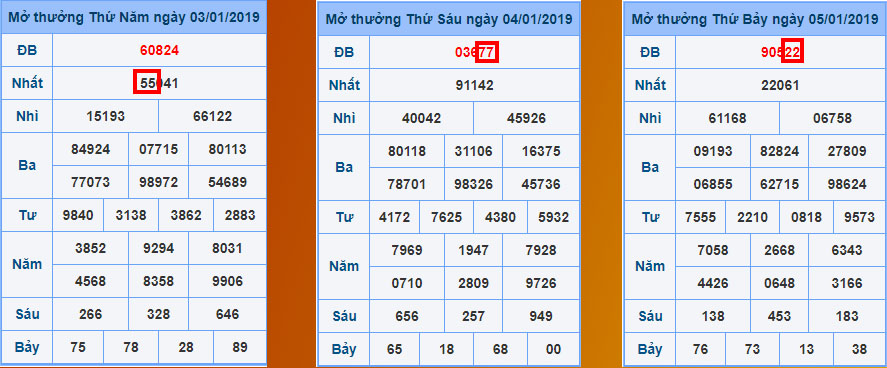
Task: Click sixth prize number 949
Action: click(541, 316)
